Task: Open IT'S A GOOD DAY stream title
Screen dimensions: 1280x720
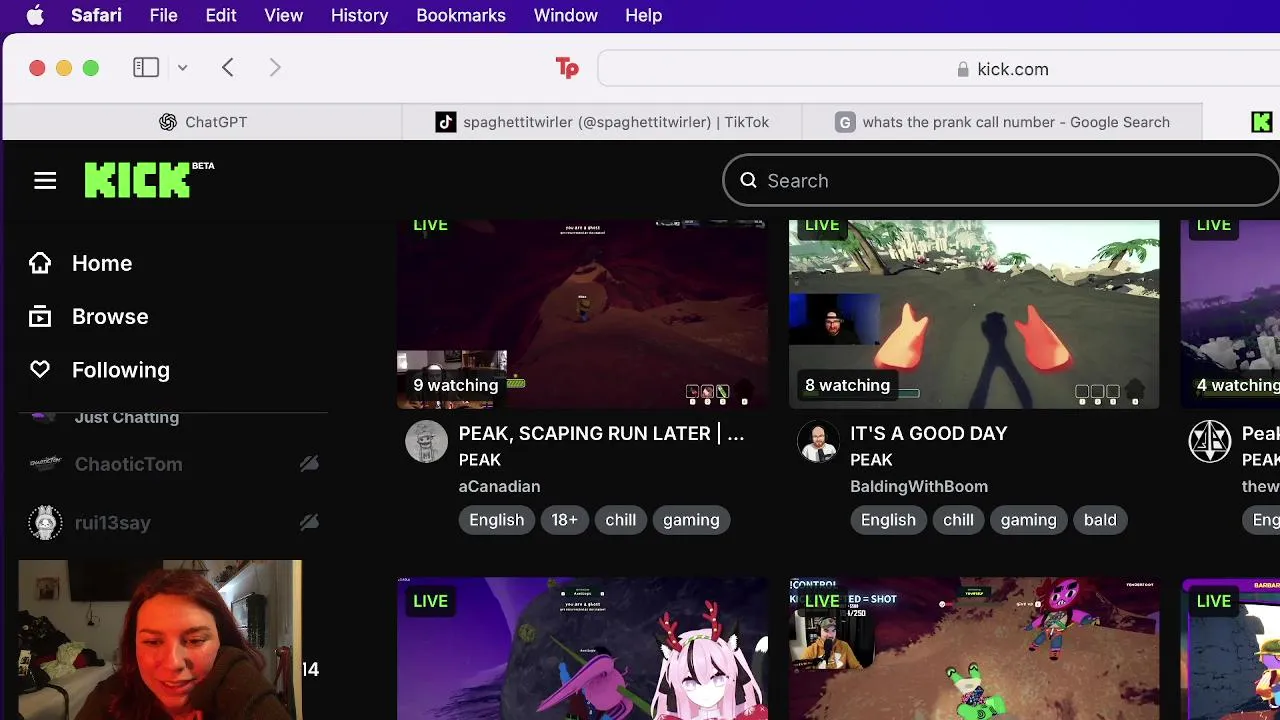Action: (x=929, y=433)
